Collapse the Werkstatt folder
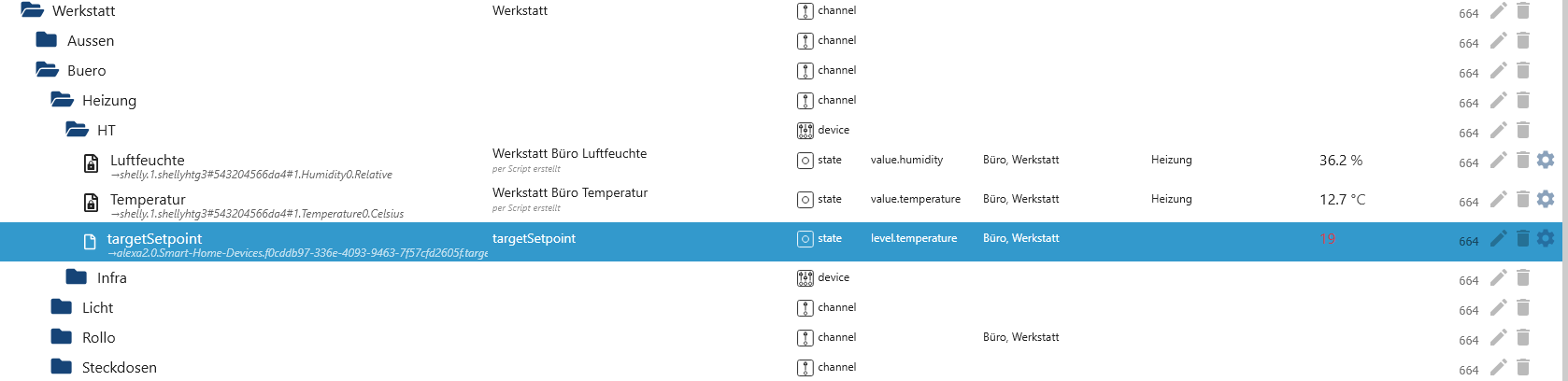Image resolution: width=1568 pixels, height=381 pixels. [x=32, y=11]
